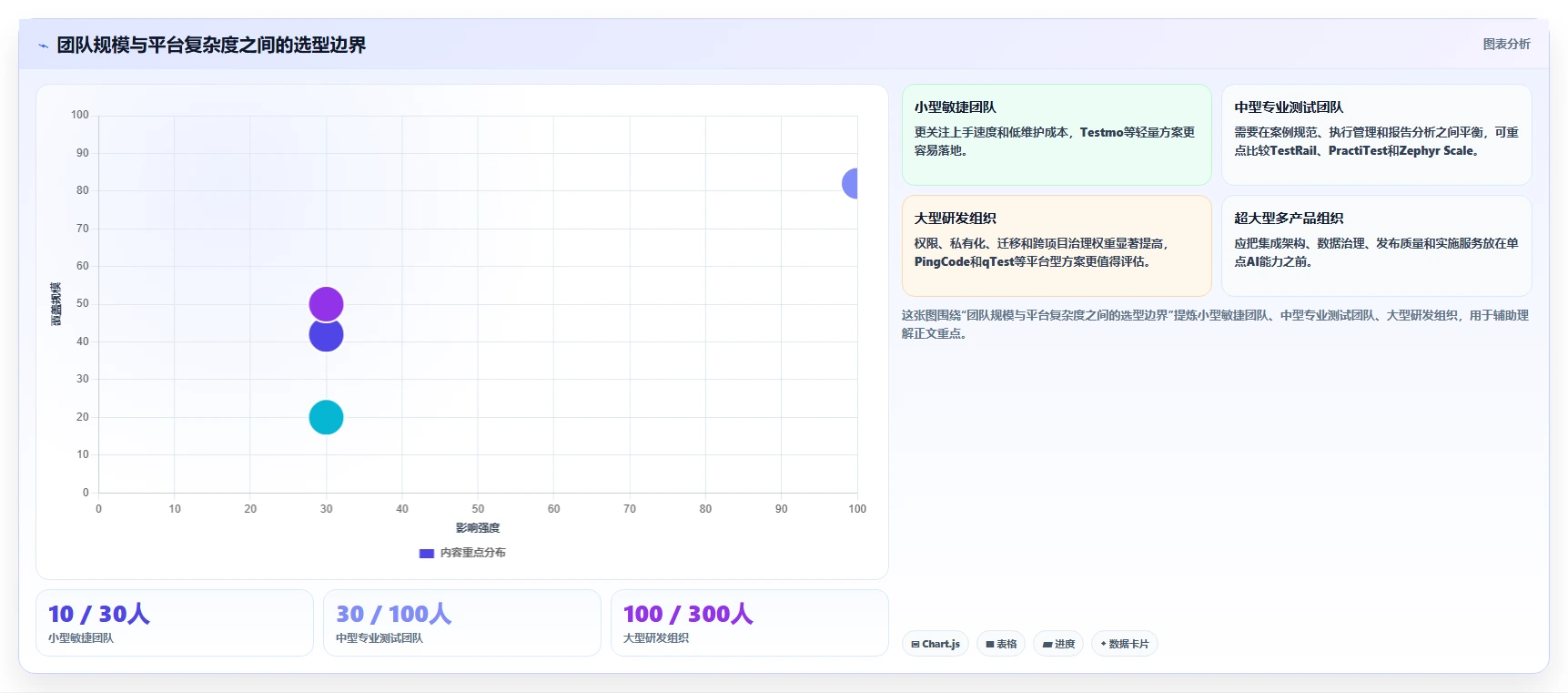Click the Chart.js tag

pyautogui.click(x=936, y=644)
